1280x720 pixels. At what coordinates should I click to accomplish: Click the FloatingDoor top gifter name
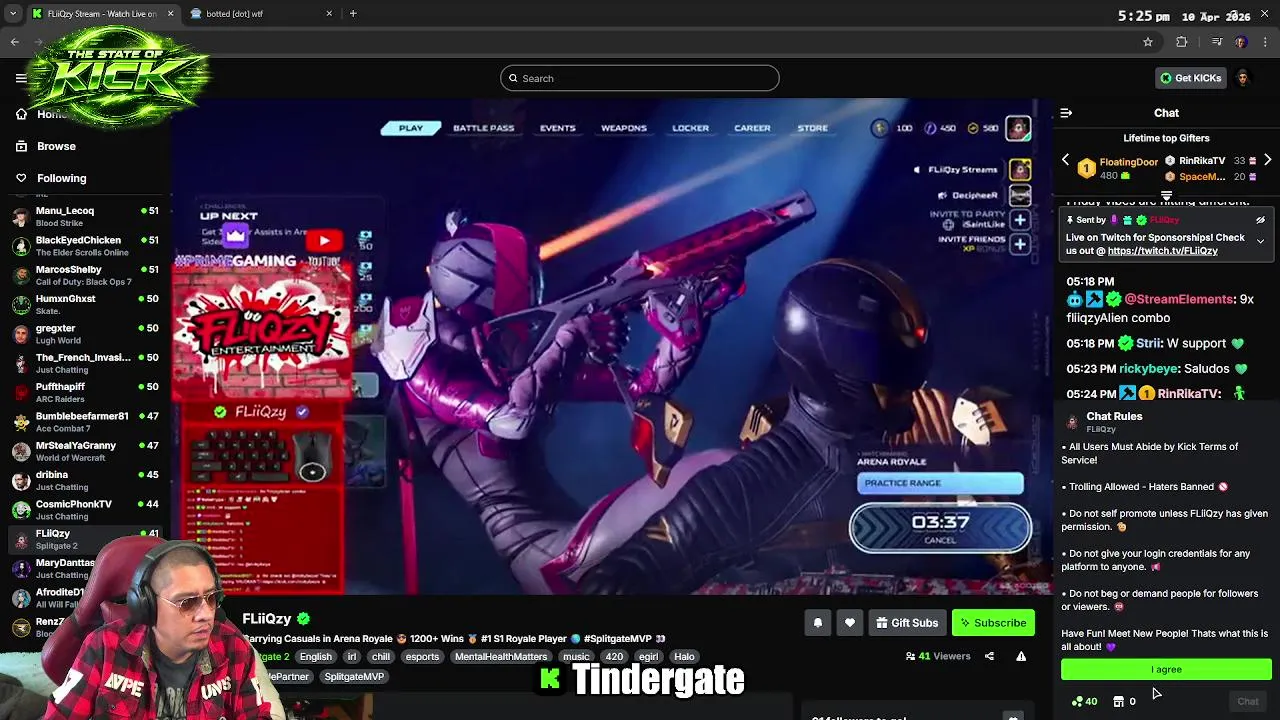coord(1128,162)
